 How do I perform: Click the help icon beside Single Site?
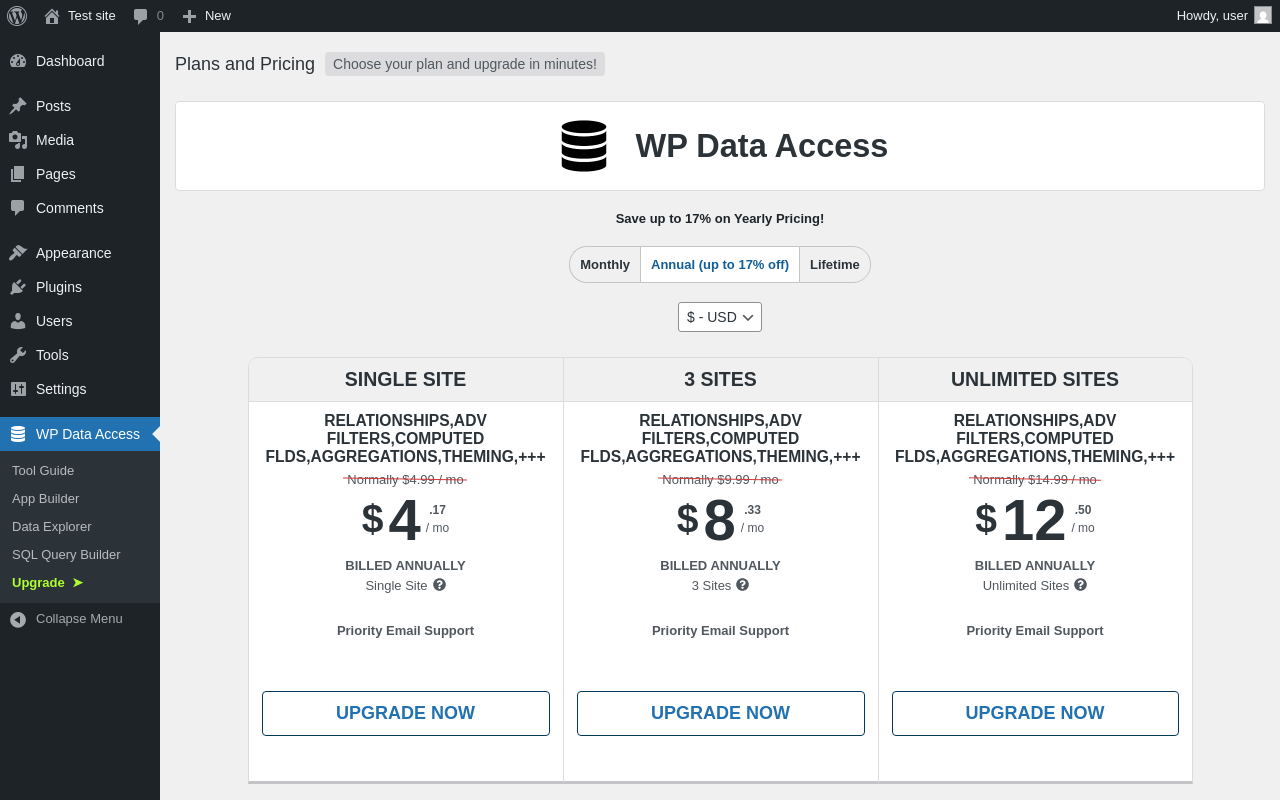click(x=440, y=585)
